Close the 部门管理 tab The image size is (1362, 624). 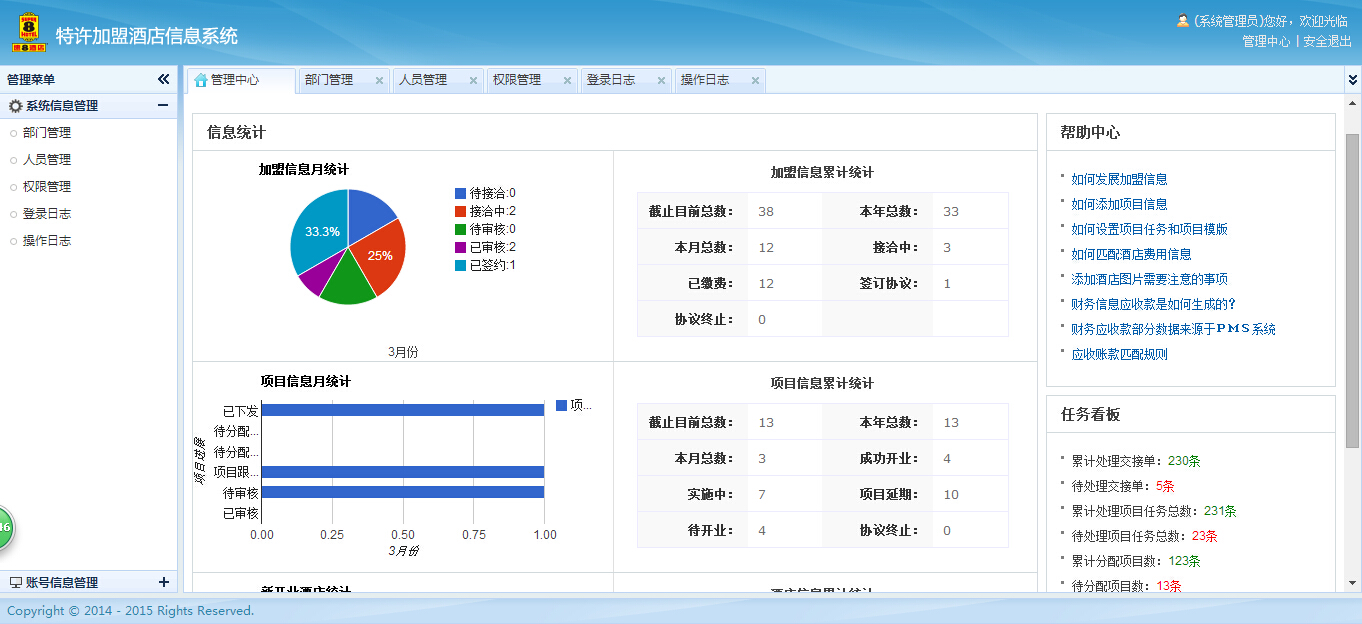[x=379, y=81]
